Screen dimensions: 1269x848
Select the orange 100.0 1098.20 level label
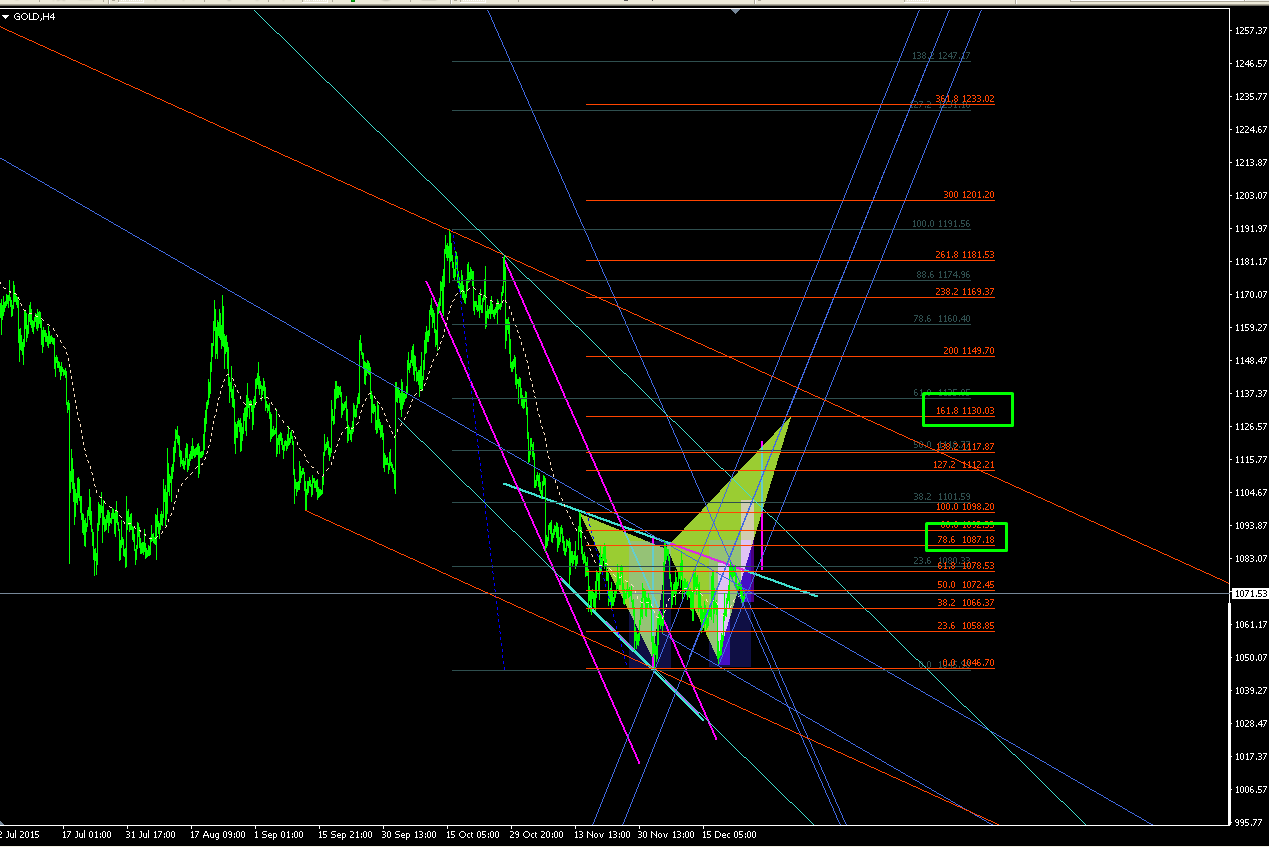tap(965, 507)
